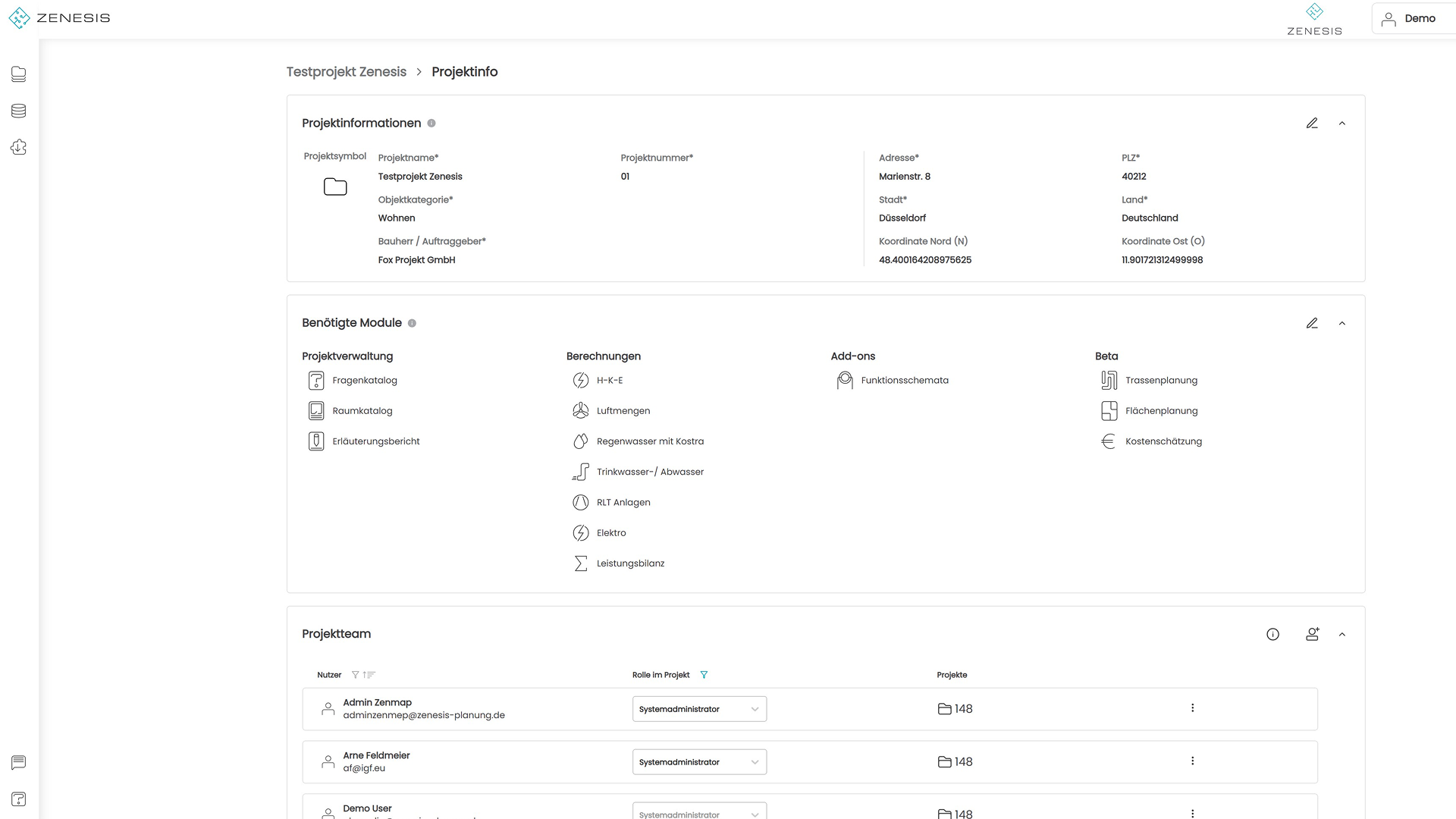Click pencil icon in Benötigte Module
This screenshot has height=819, width=1456.
point(1312,323)
